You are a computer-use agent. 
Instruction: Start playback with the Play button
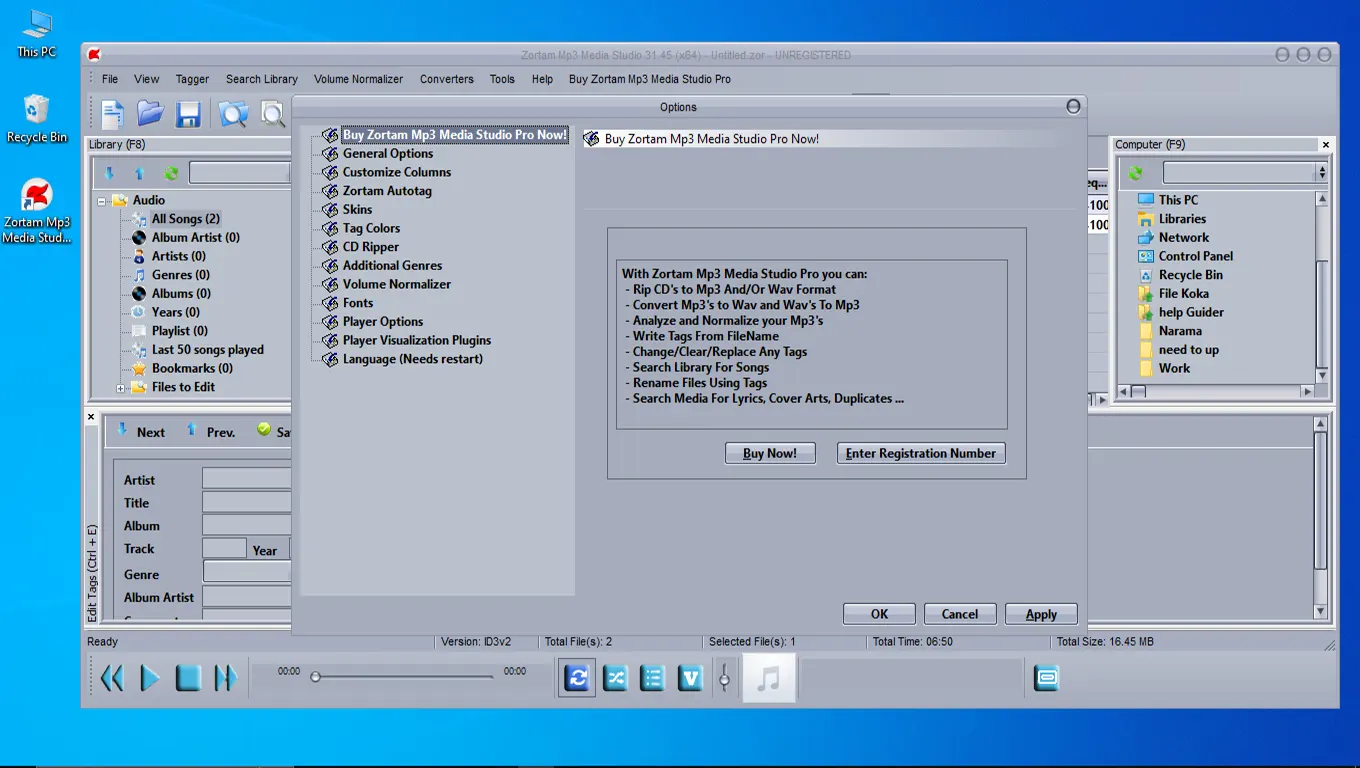pos(150,678)
